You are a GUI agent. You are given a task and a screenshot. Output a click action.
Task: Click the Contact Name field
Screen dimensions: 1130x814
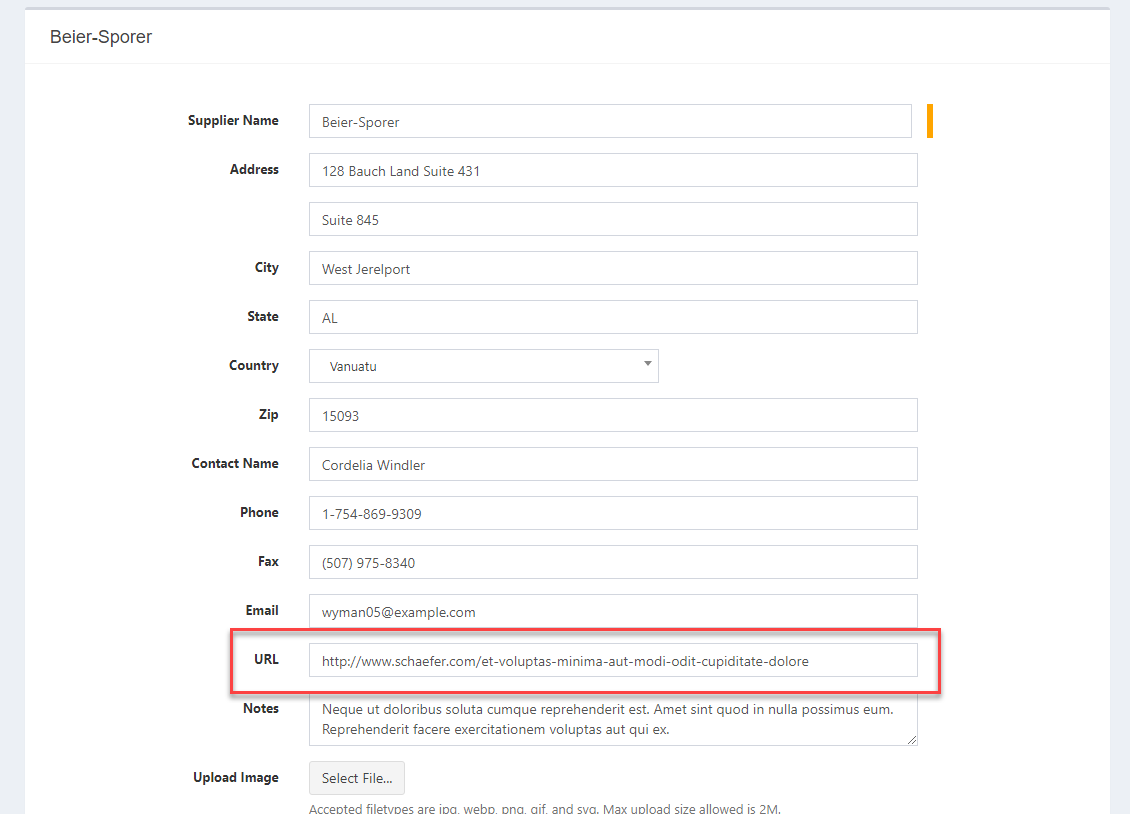610,464
